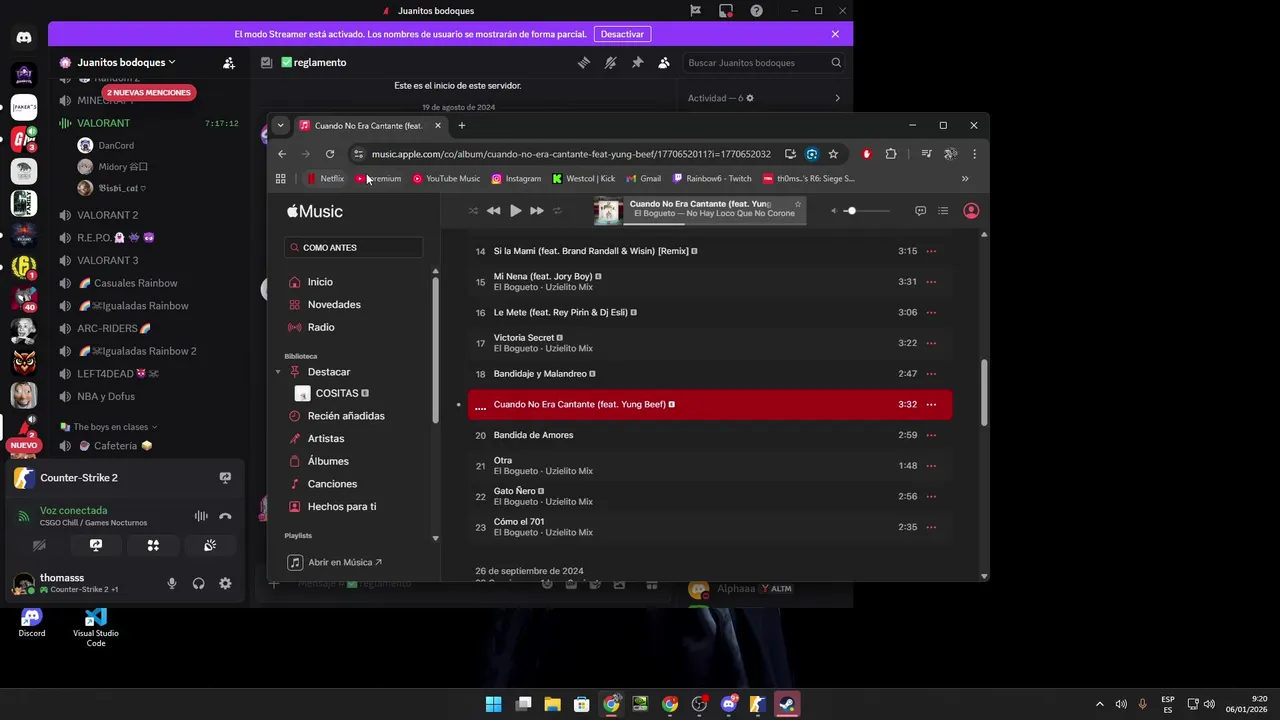
Task: Collapse the Destacar section in library
Action: (x=278, y=372)
